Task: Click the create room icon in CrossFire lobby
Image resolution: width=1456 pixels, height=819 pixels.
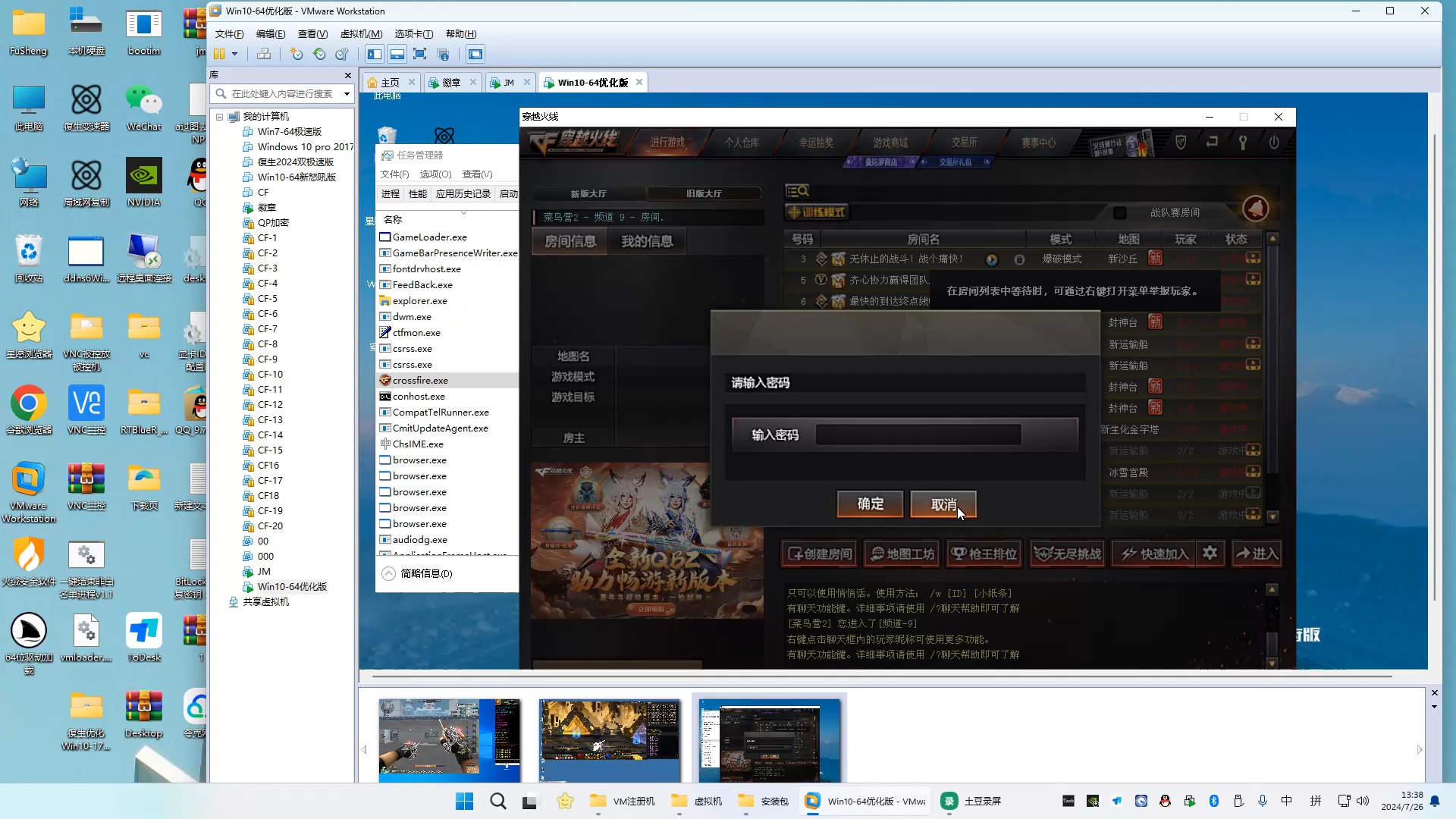Action: (819, 554)
